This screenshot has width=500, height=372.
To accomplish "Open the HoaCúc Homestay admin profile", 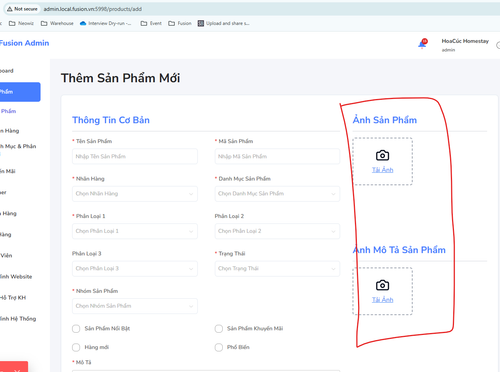I will click(465, 45).
